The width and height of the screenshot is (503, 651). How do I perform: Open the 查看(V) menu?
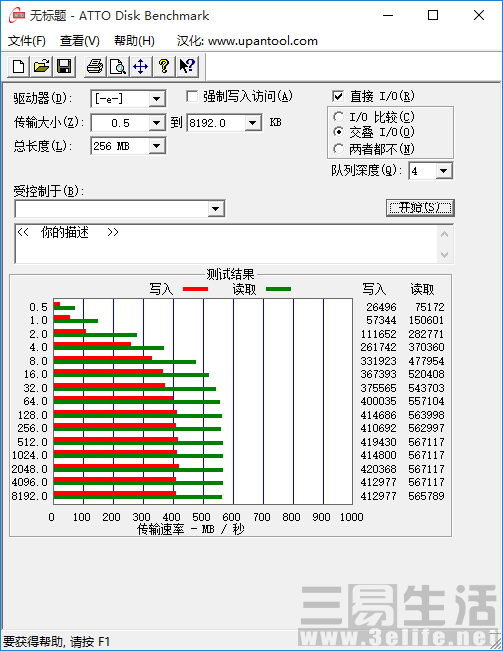tap(80, 41)
